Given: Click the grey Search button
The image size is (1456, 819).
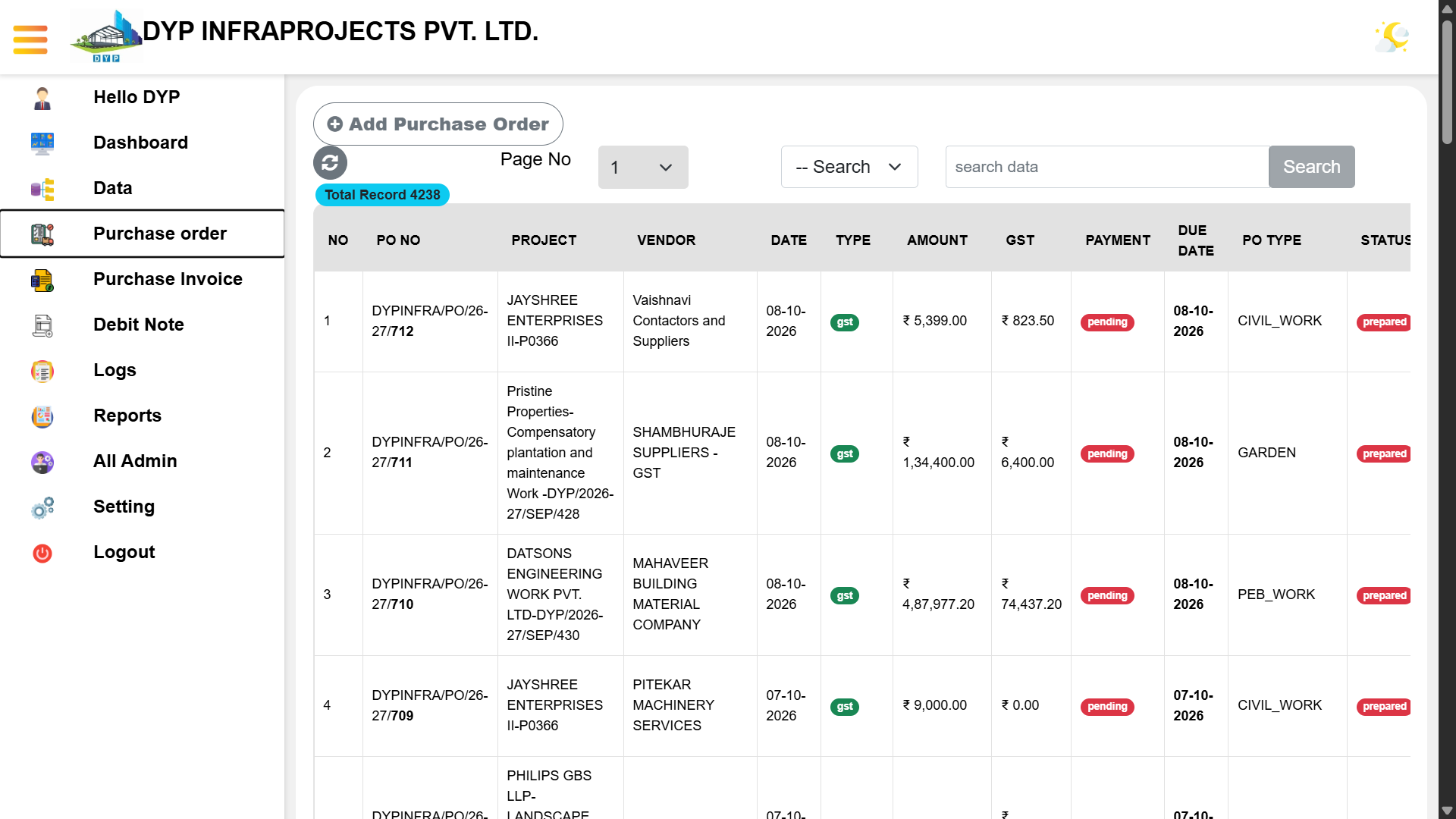Looking at the screenshot, I should pos(1311,167).
